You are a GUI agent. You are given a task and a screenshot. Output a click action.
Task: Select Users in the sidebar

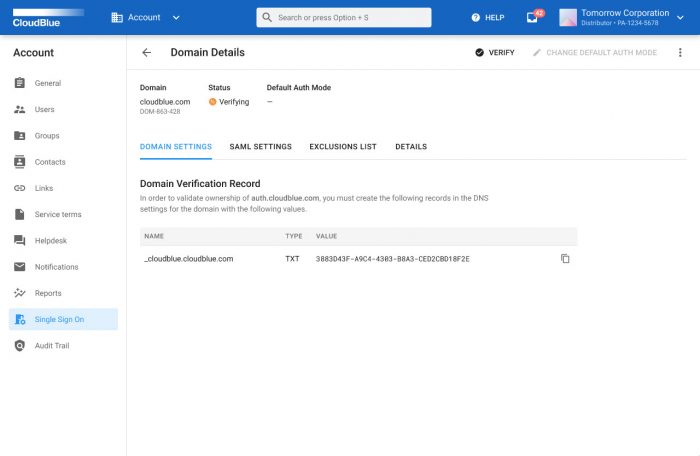coord(45,110)
